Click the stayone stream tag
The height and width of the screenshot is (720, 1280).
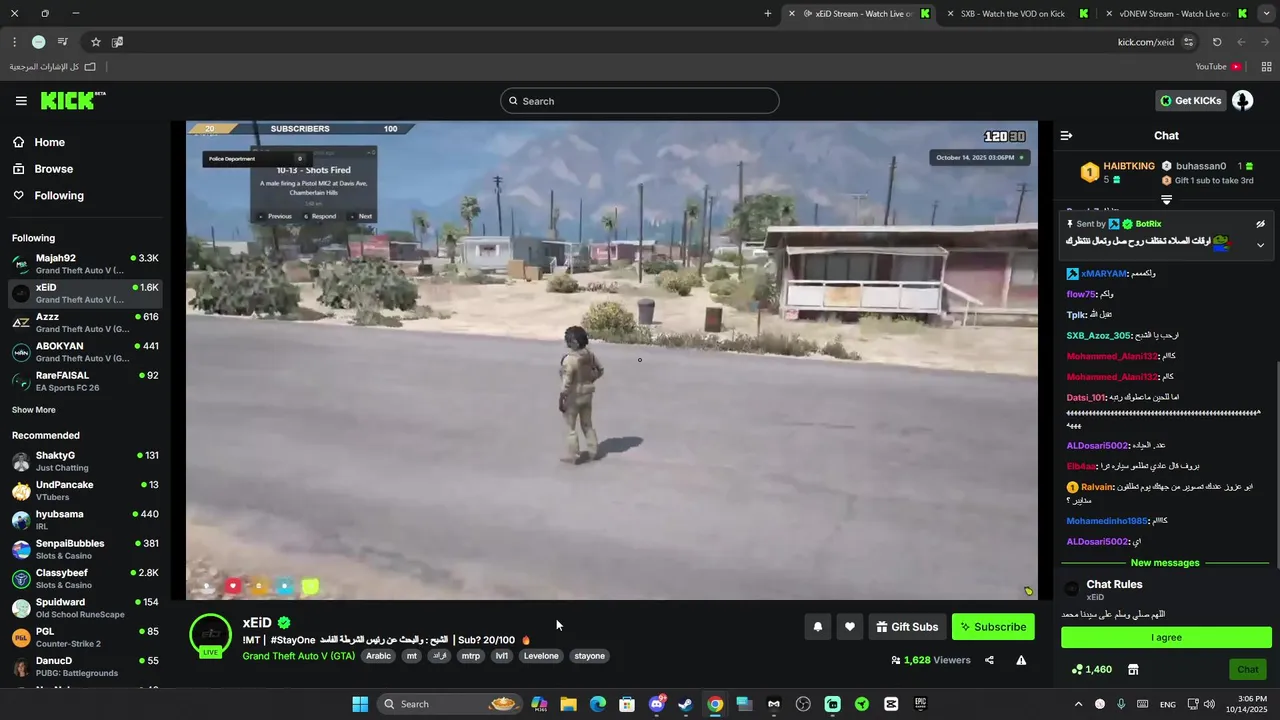pyautogui.click(x=589, y=656)
